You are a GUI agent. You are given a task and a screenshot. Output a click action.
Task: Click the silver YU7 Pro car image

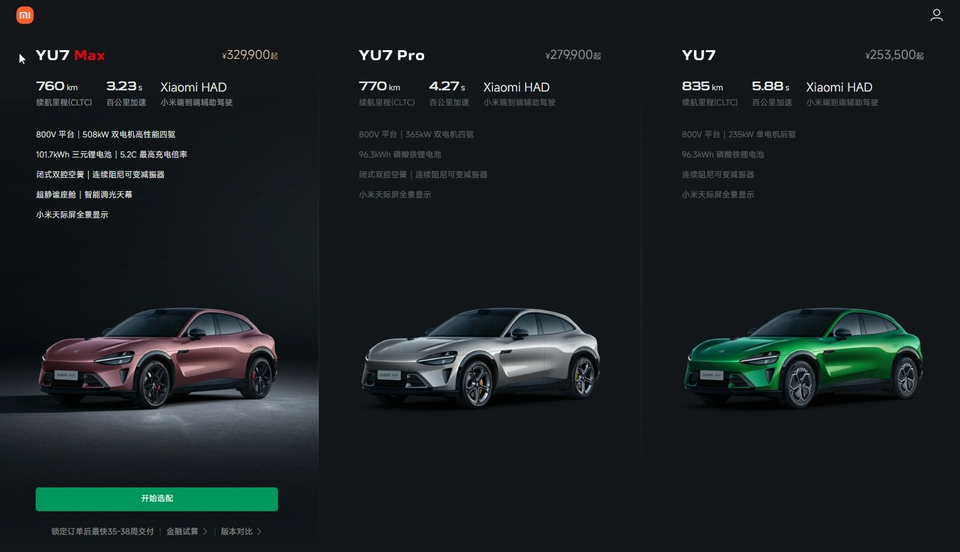point(481,358)
